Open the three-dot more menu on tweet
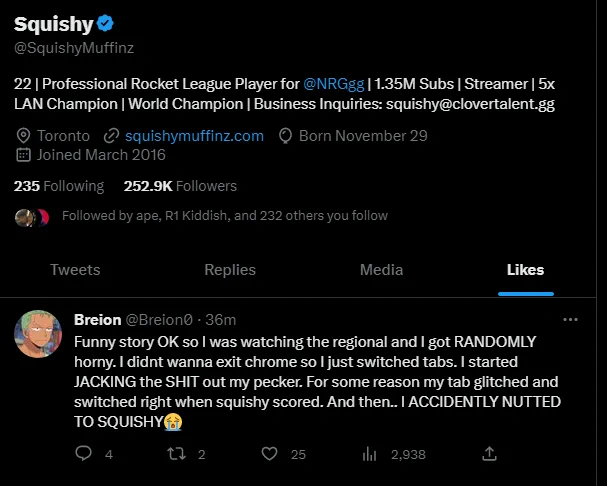 (570, 320)
